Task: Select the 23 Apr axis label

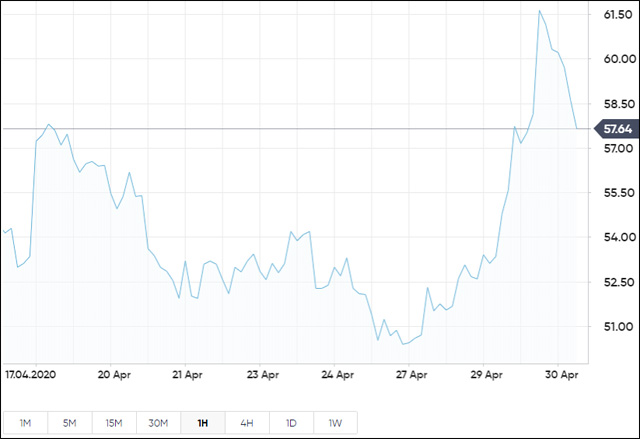Action: click(x=263, y=376)
